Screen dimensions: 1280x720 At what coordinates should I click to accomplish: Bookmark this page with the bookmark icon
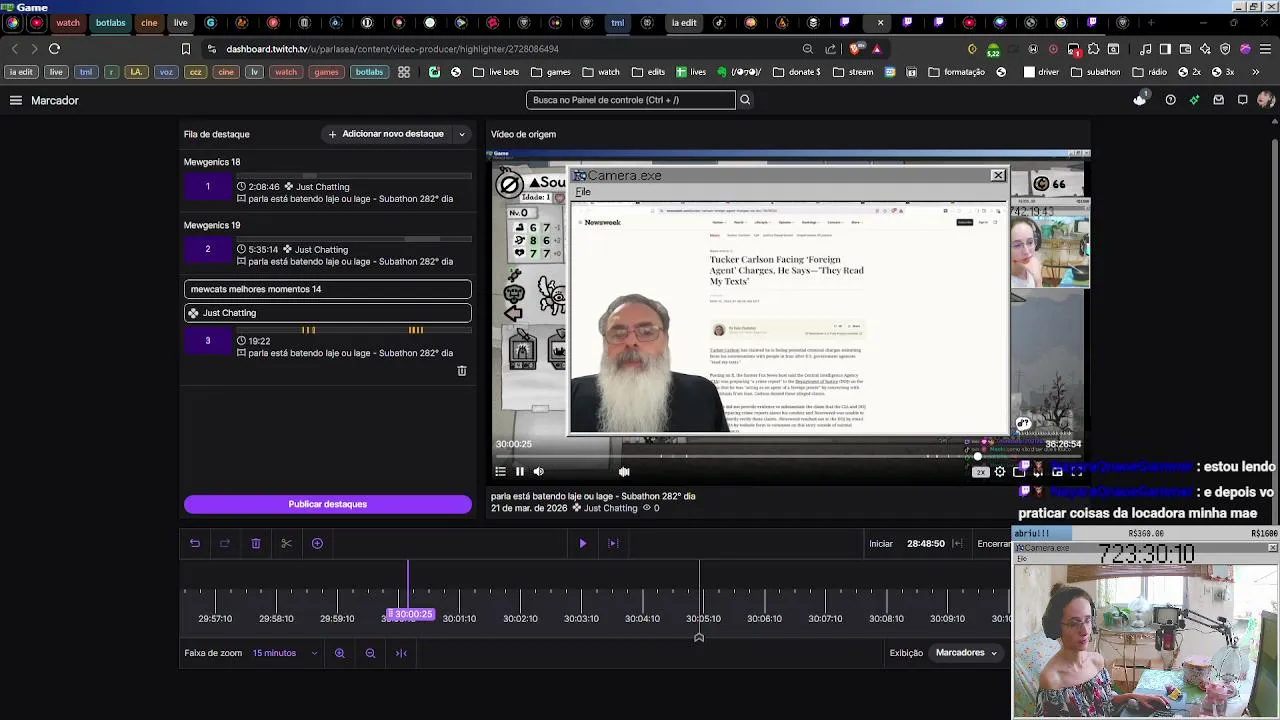coord(186,48)
